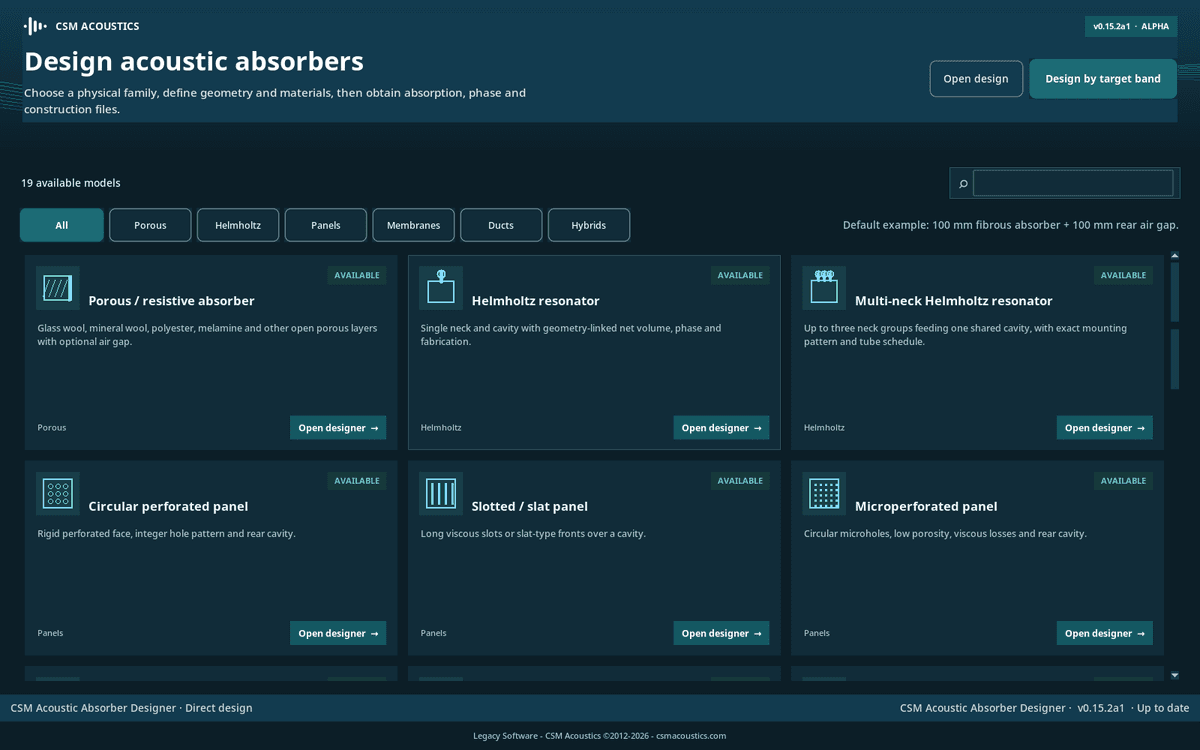Click the Porous / resistive absorber card icon

(x=58, y=288)
